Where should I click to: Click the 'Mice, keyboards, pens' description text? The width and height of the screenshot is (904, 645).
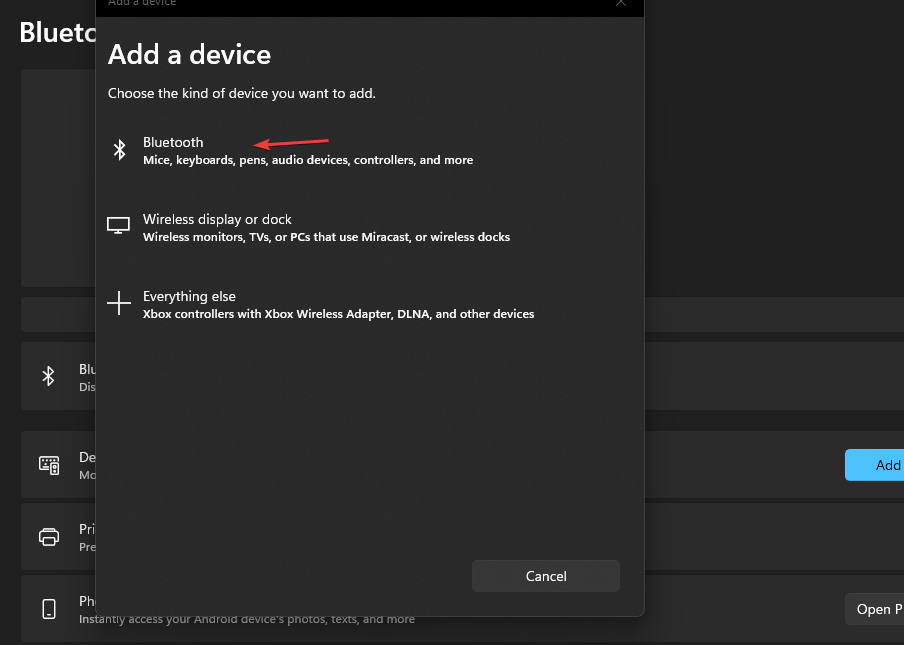(x=308, y=160)
